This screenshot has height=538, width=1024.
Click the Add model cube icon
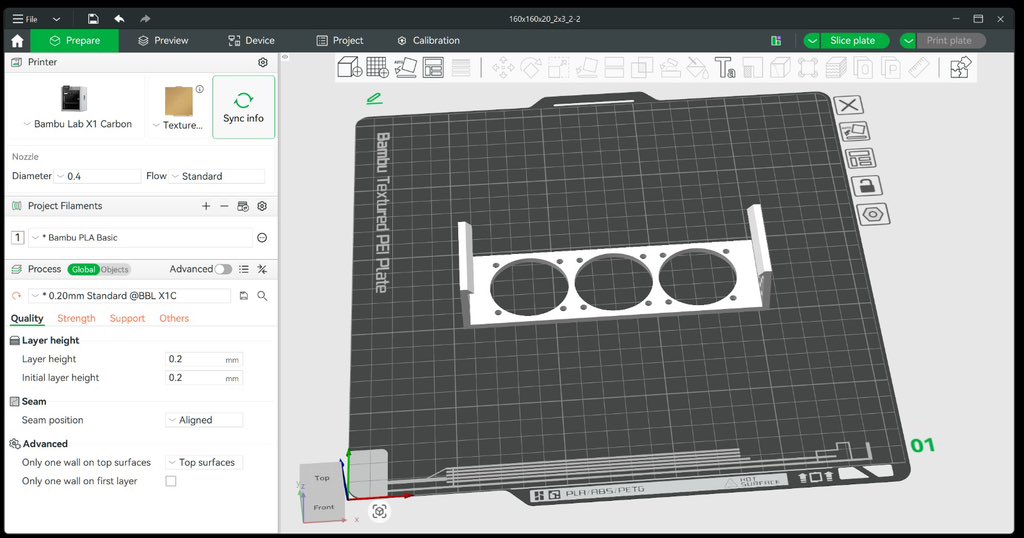pos(349,67)
